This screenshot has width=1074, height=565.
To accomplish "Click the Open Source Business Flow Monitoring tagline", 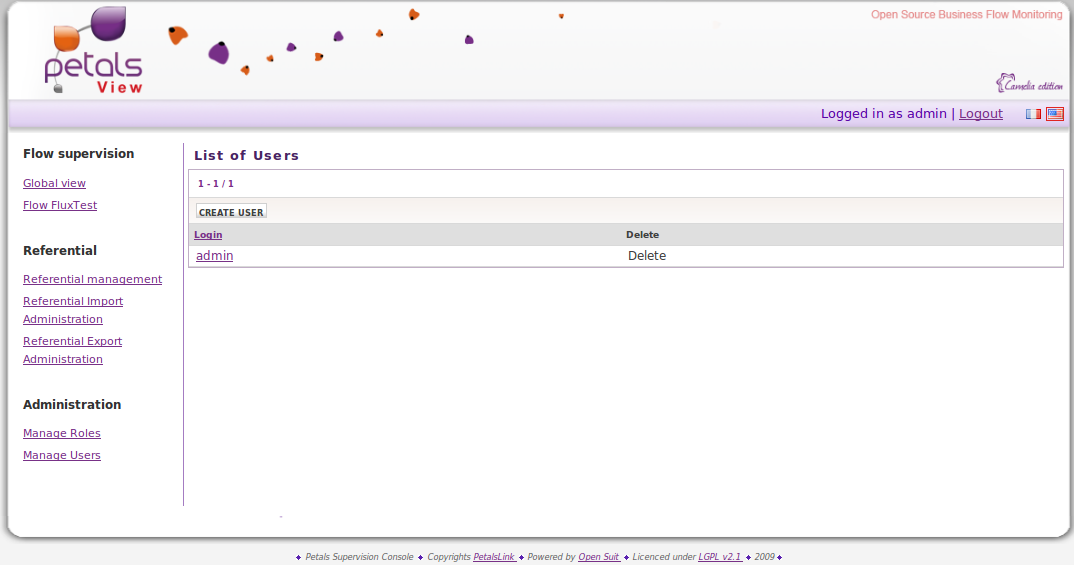I will pos(966,15).
